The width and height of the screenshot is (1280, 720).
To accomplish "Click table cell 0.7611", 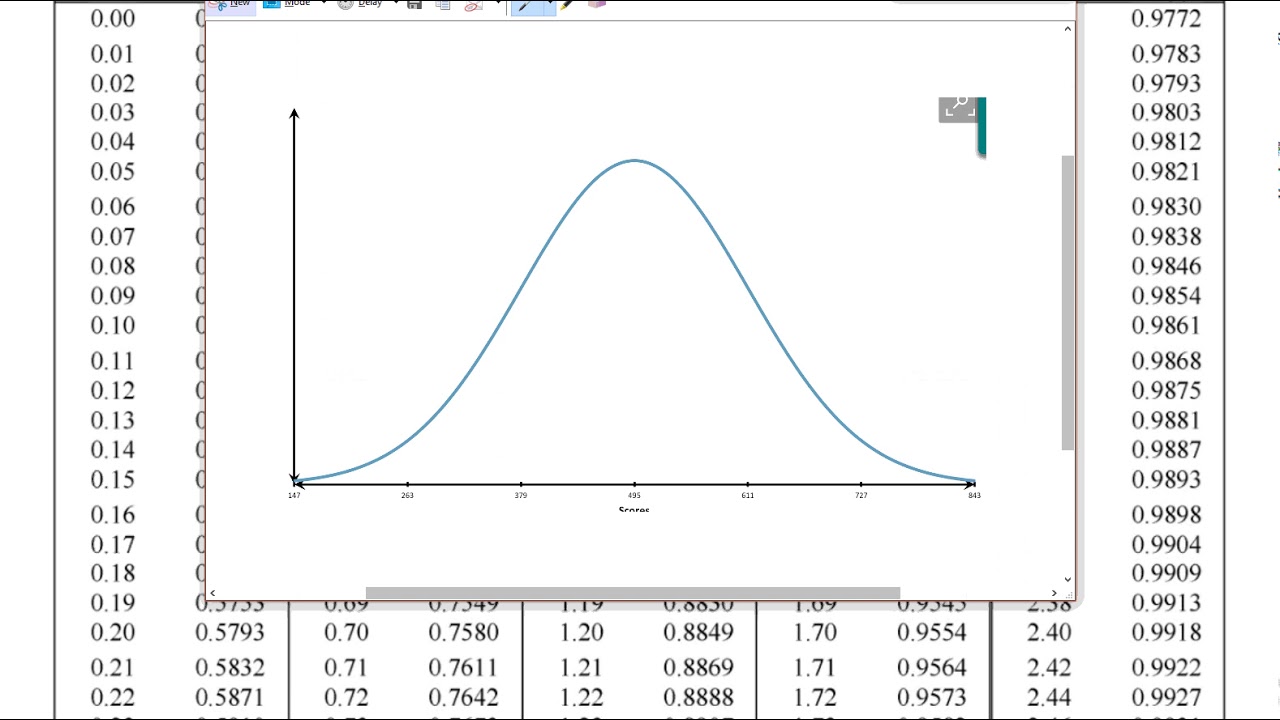I will pos(464,668).
